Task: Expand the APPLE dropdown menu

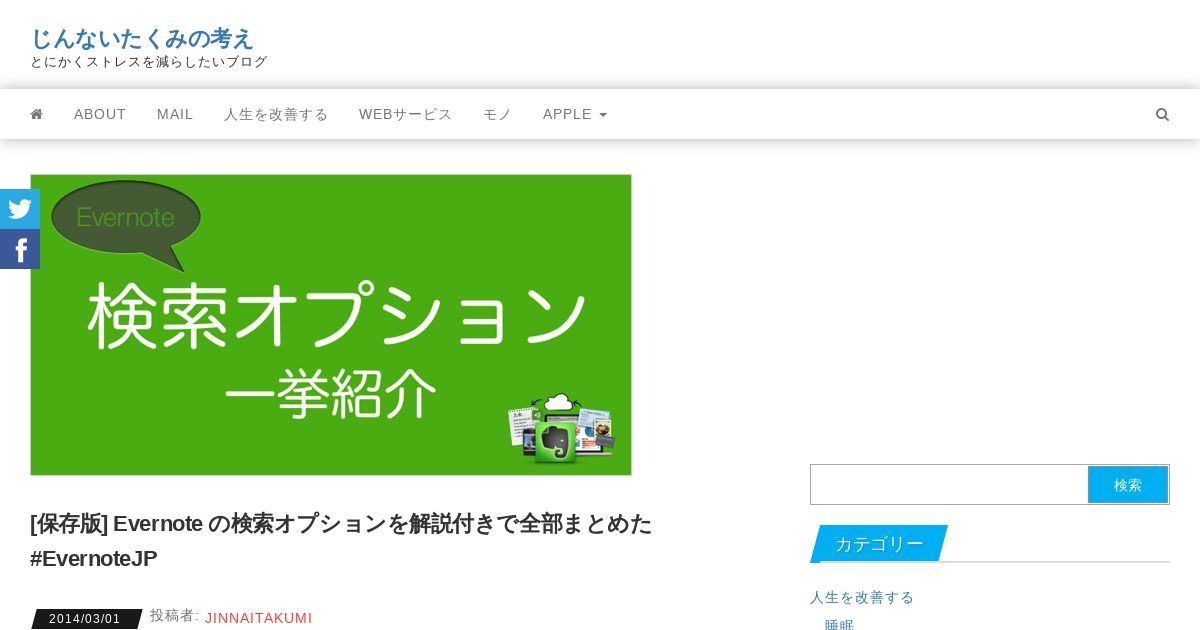Action: coord(575,114)
